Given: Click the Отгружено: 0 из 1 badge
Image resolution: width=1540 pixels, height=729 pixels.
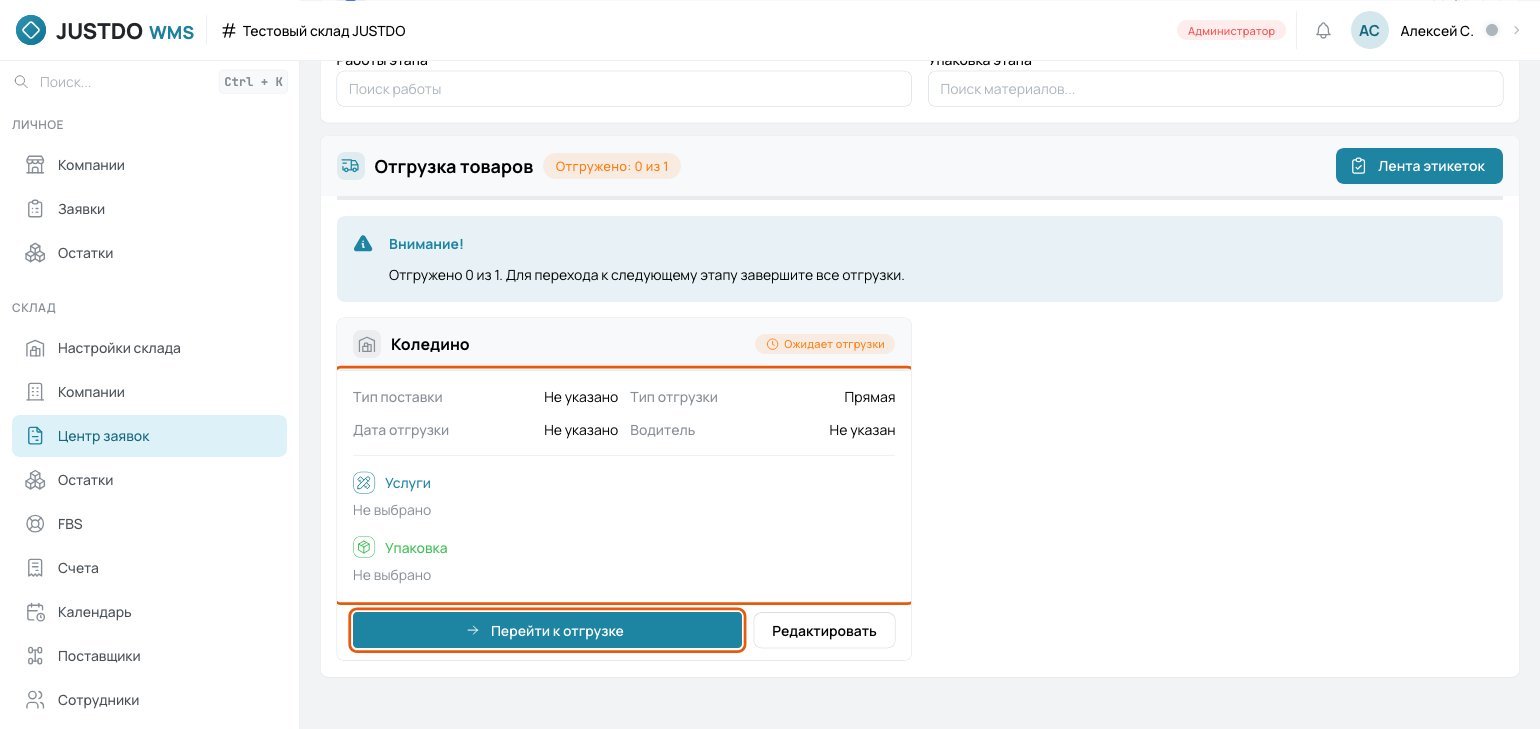Looking at the screenshot, I should point(612,166).
